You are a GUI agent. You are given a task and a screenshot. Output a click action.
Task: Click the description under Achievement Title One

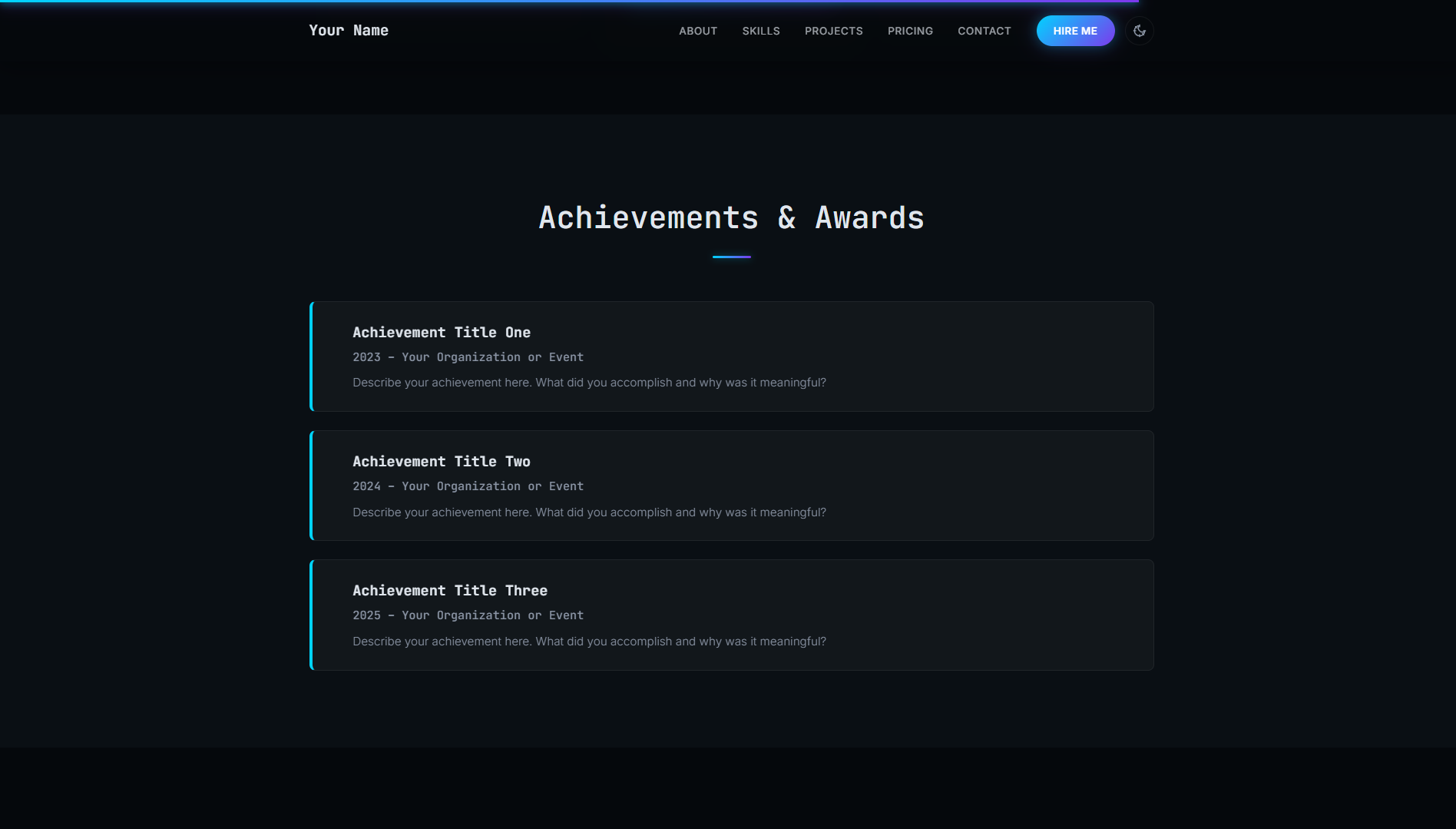pyautogui.click(x=589, y=383)
